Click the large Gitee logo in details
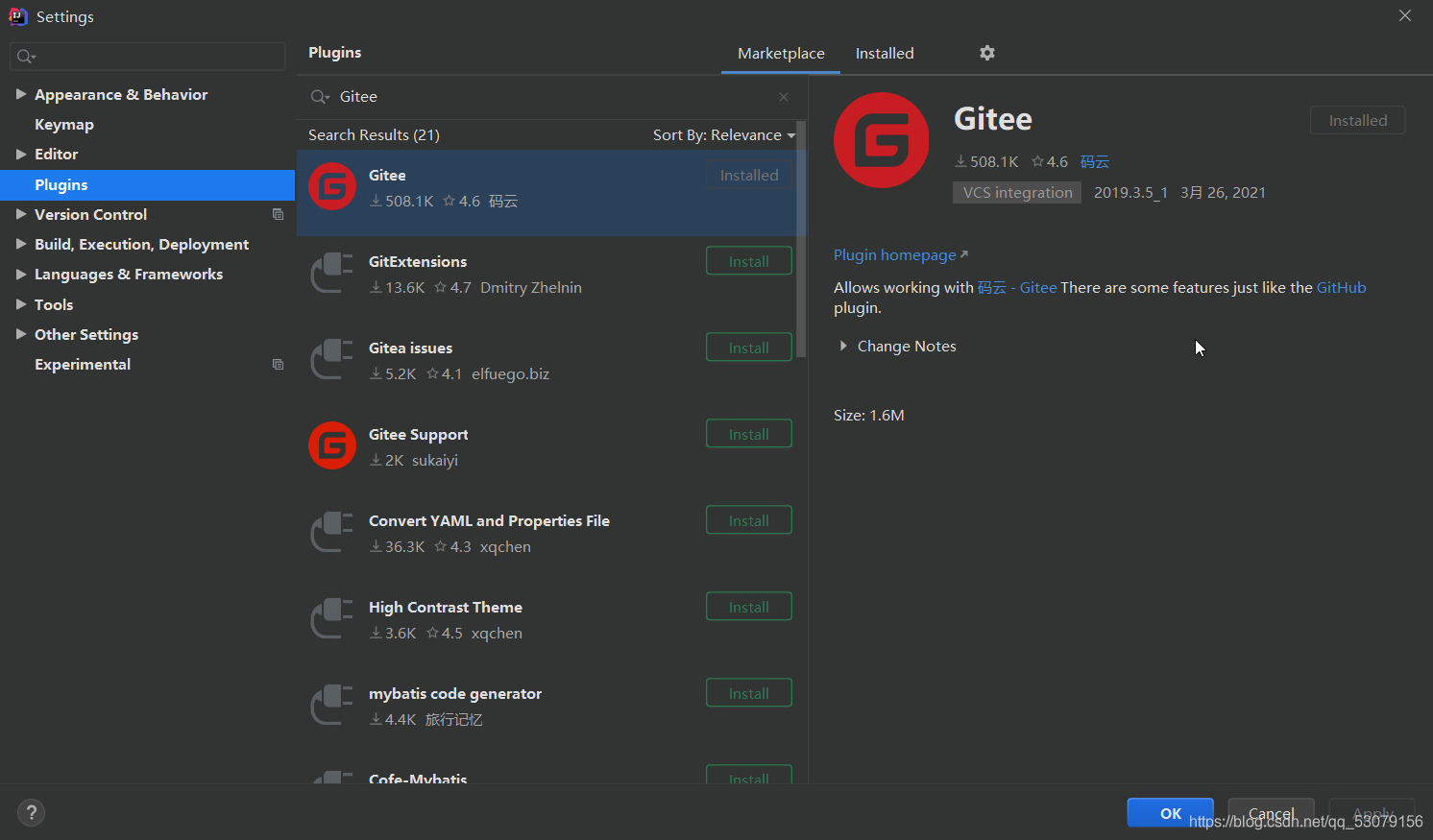Screen dimensions: 1433x840 click(882, 140)
